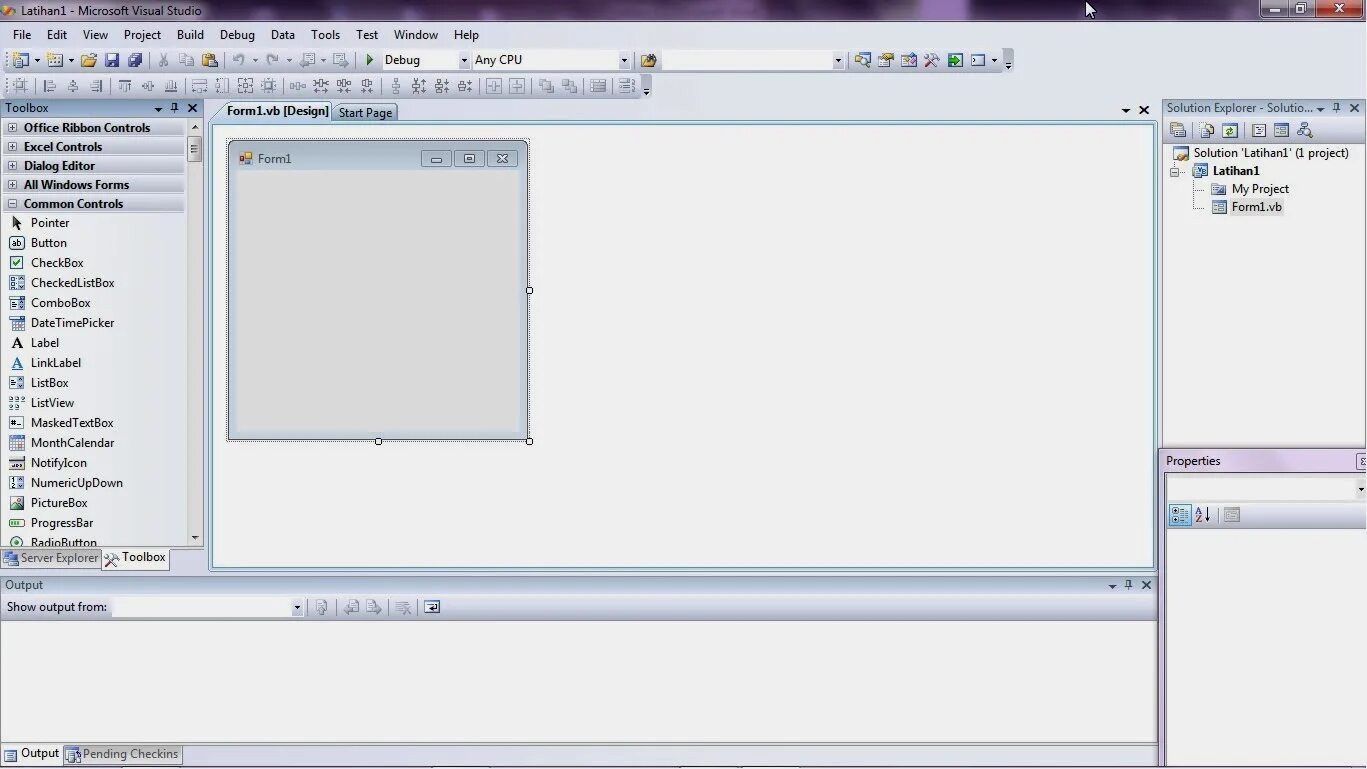Image resolution: width=1367 pixels, height=769 pixels.
Task: Click View Code icon in Solution Explorer
Action: 1259,130
